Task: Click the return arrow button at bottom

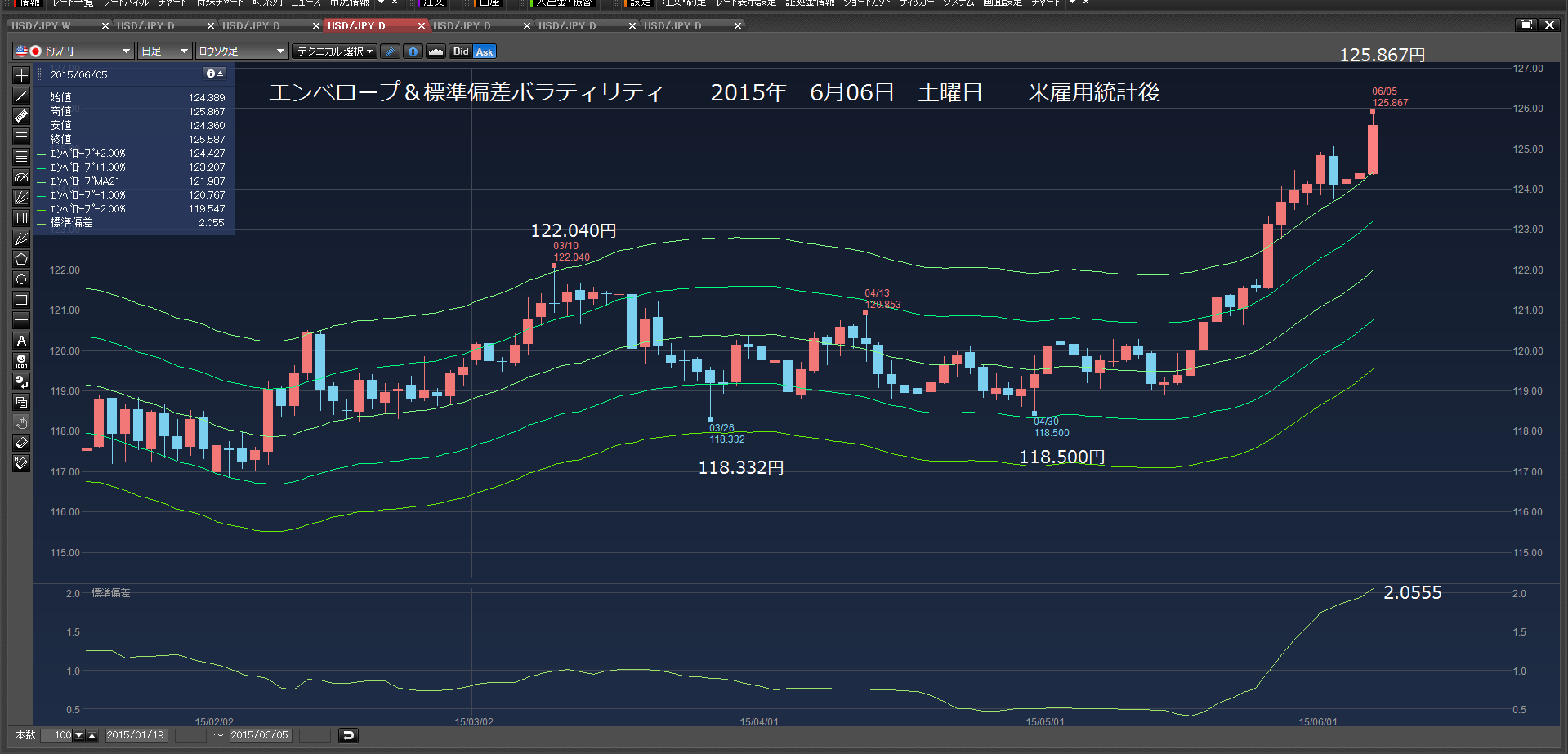Action: point(348,735)
